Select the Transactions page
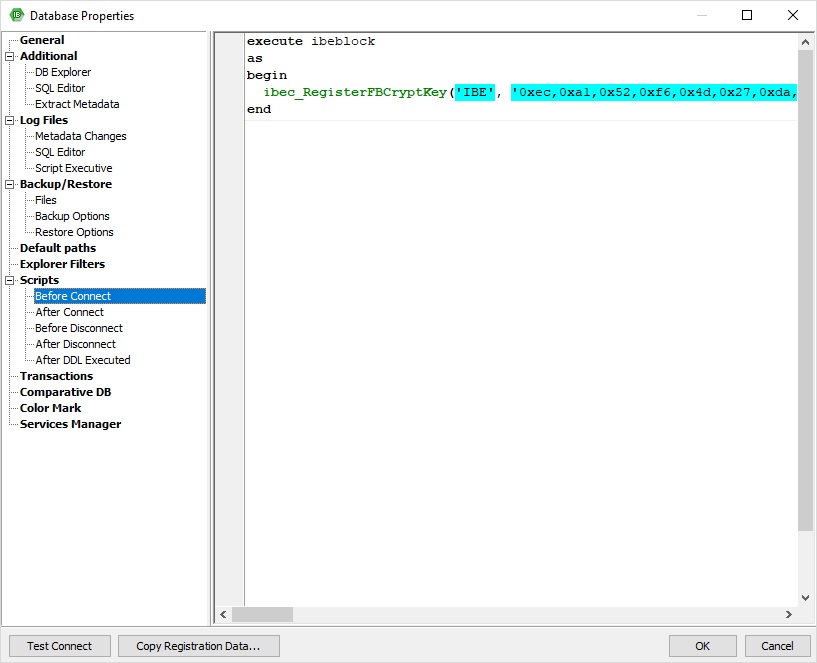Screen dimensions: 817x663 [x=56, y=376]
